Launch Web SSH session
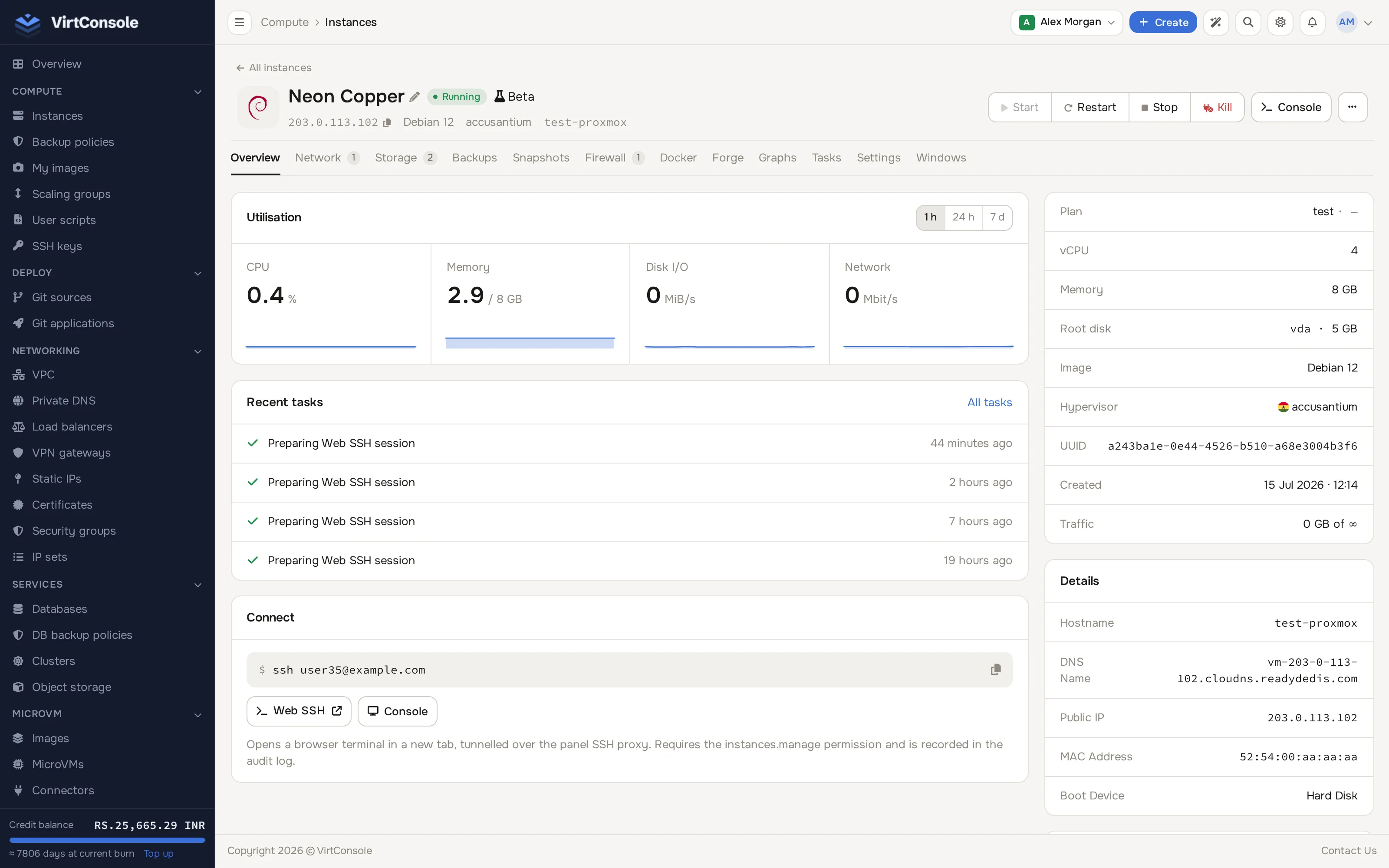This screenshot has height=868, width=1389. pyautogui.click(x=299, y=711)
